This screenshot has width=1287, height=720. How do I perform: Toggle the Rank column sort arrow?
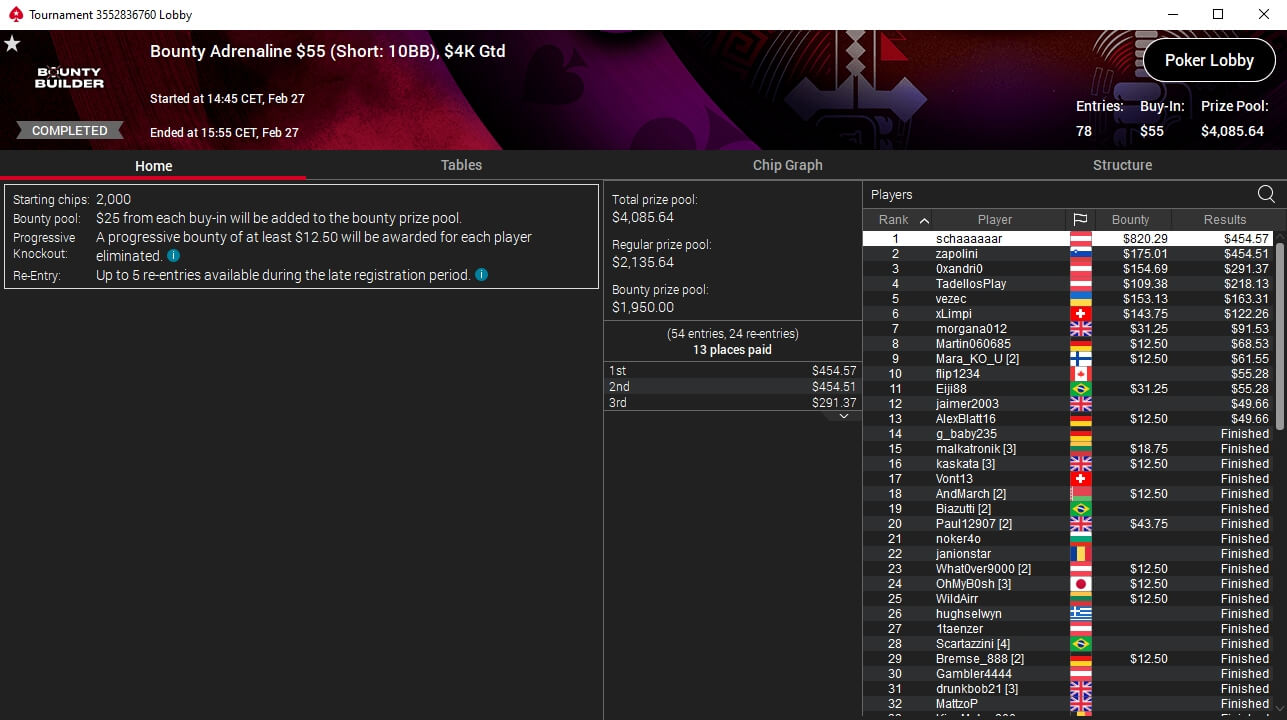[x=924, y=220]
